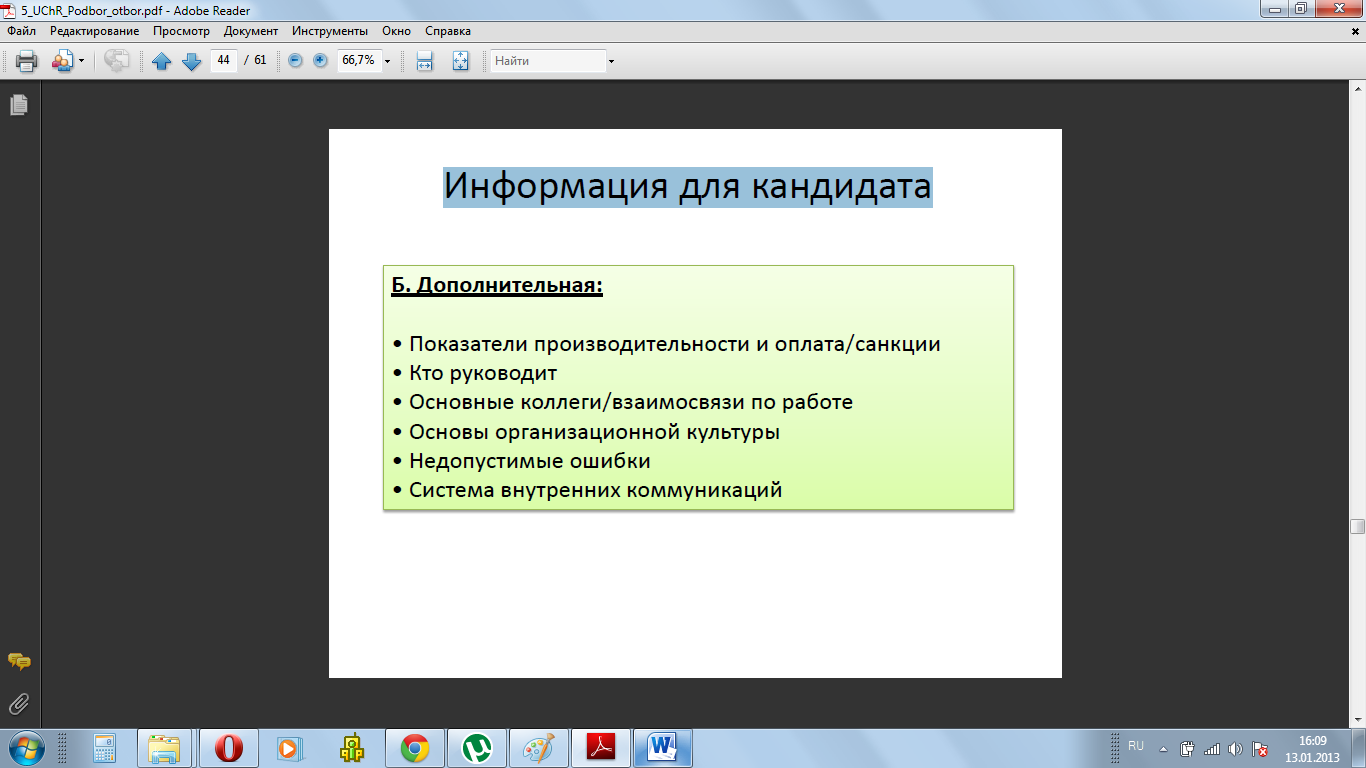Screen dimensions: 1366x768
Task: Open Windows Explorer folder in taskbar
Action: click(x=164, y=748)
